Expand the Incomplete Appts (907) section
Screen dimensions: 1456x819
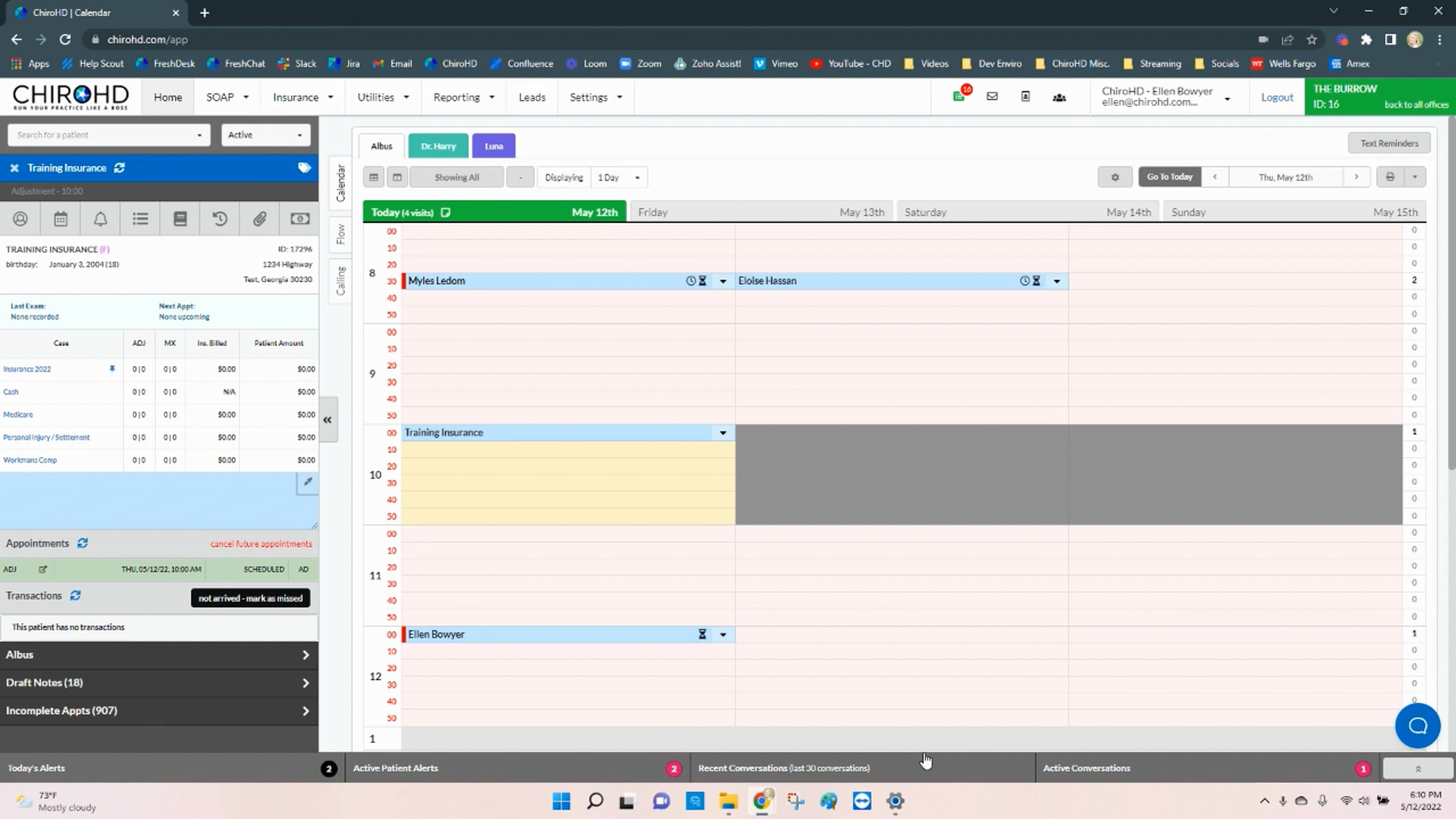coord(159,710)
